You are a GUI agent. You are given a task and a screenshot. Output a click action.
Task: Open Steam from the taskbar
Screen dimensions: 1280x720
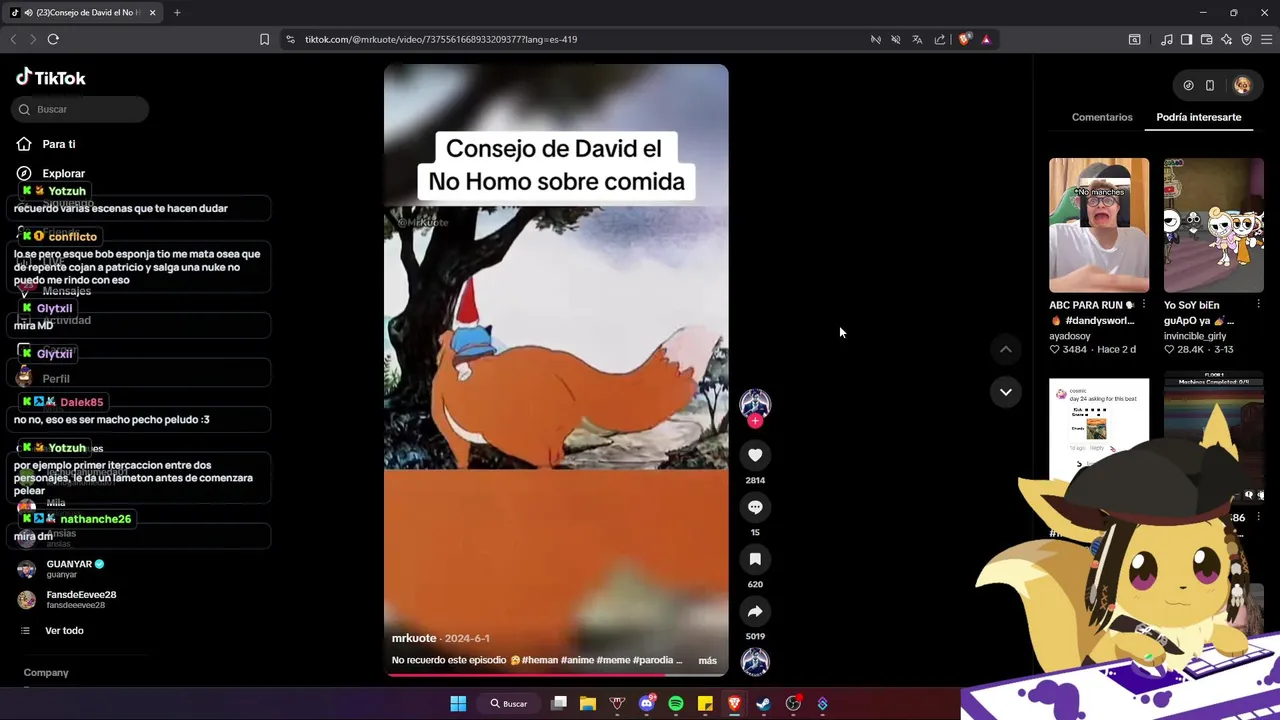click(x=763, y=703)
